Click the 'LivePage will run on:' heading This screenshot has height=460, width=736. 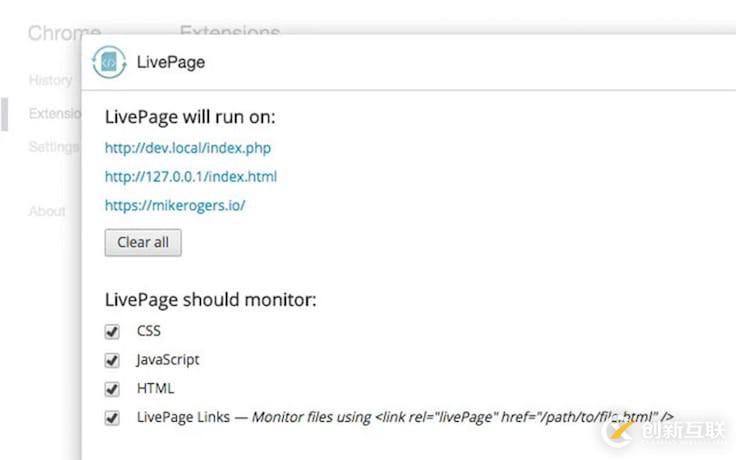tap(190, 117)
